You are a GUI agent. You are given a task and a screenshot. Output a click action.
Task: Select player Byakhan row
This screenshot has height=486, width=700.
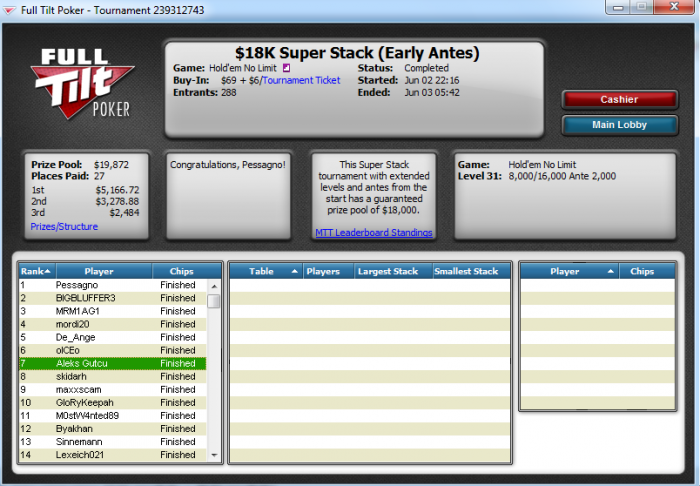click(x=112, y=429)
